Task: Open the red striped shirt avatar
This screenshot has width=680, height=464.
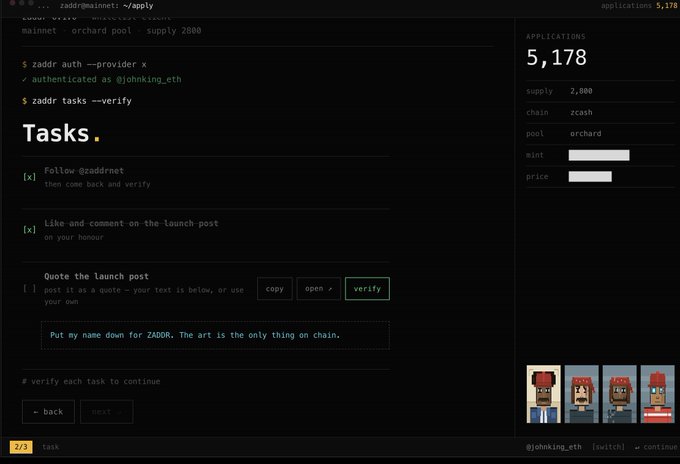Action: pos(657,394)
